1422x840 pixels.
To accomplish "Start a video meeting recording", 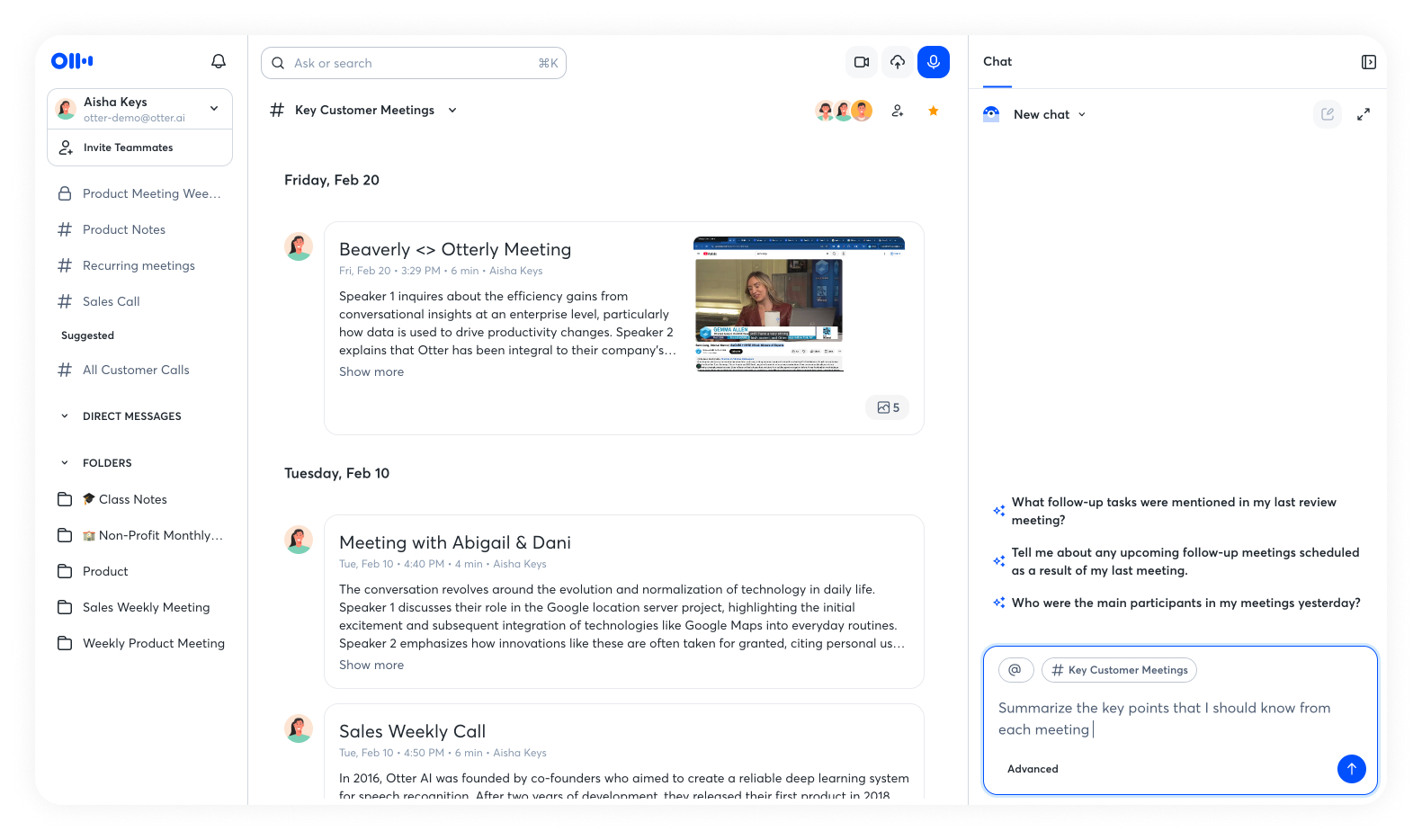I will (x=862, y=62).
